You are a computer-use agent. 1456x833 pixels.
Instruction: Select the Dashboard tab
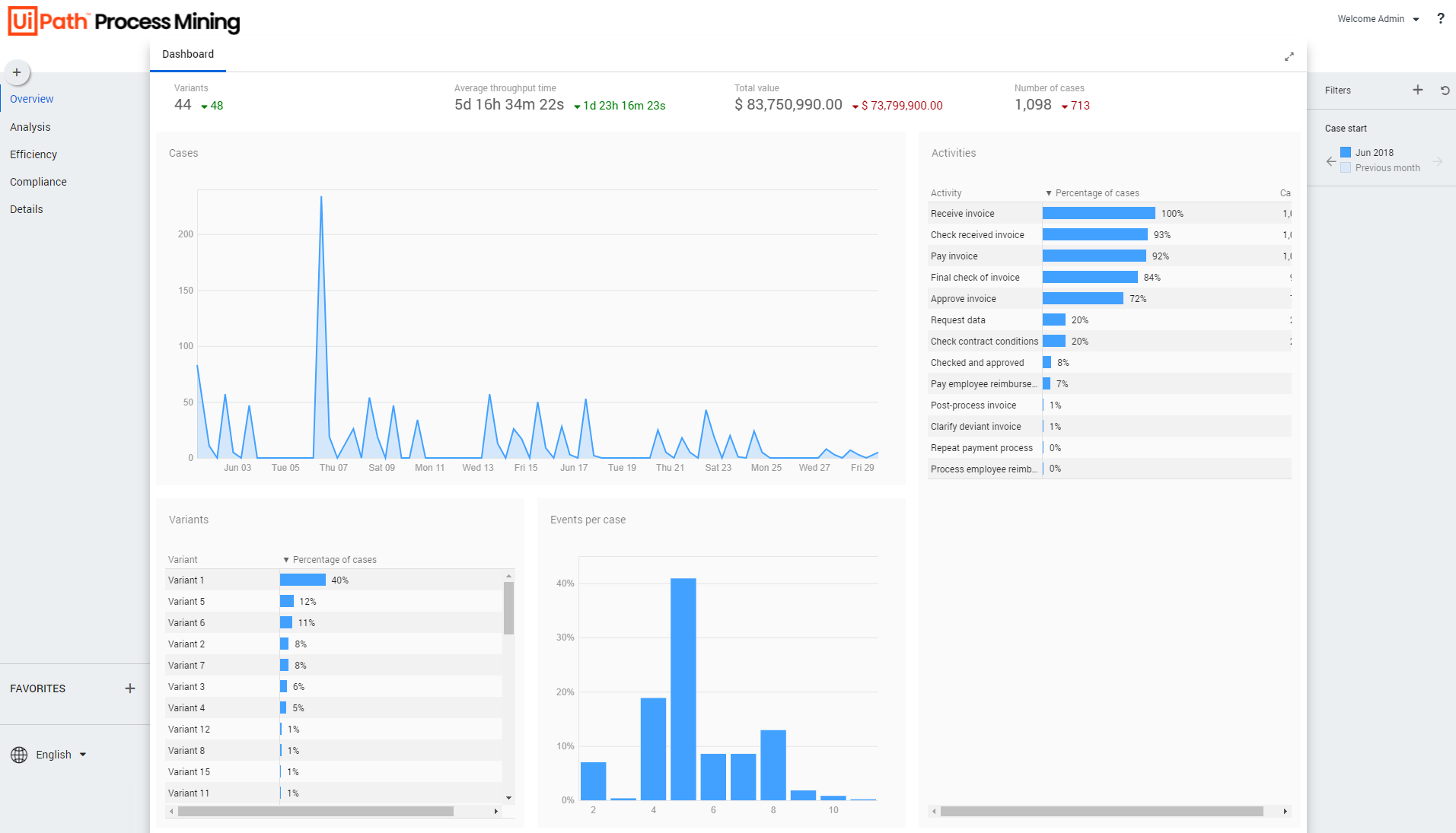pos(188,54)
